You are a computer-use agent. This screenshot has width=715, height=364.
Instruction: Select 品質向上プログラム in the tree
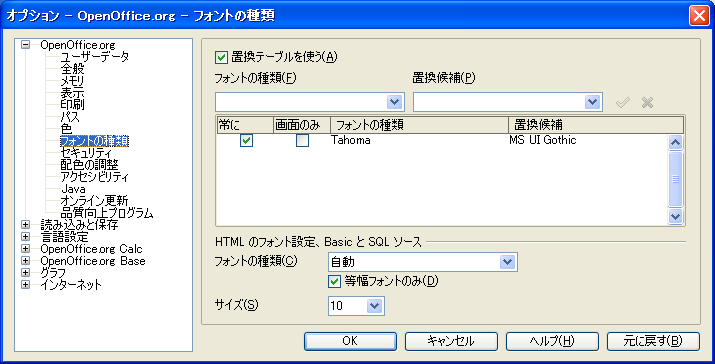click(x=107, y=213)
